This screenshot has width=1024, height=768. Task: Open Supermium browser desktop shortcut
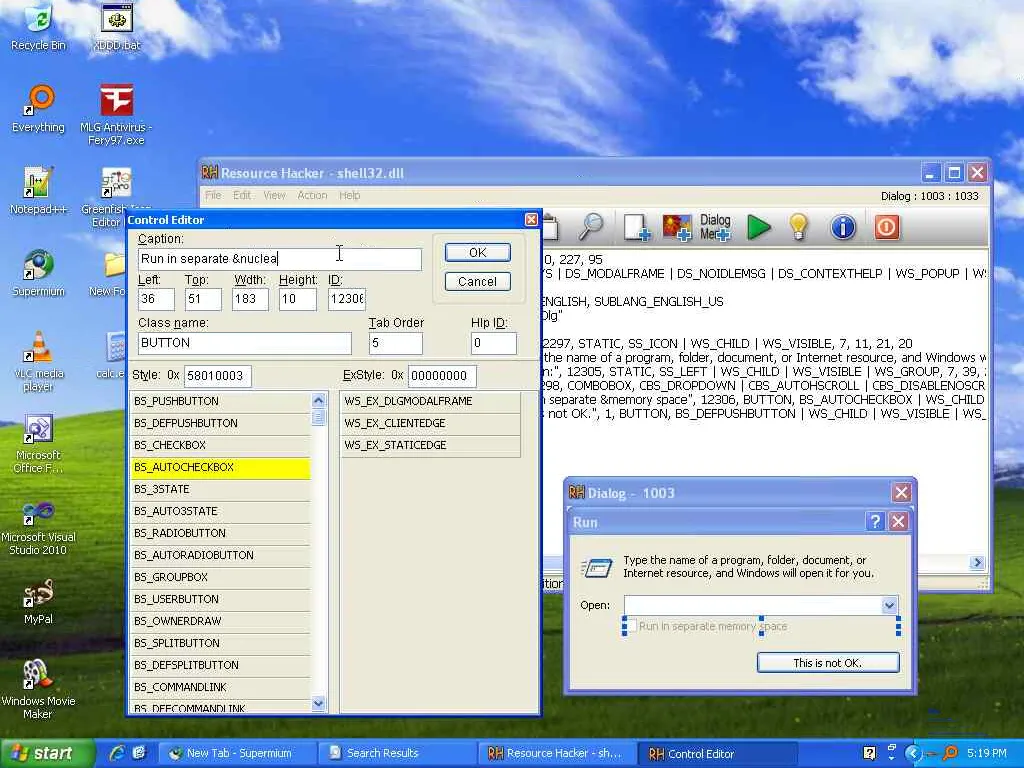[x=39, y=273]
